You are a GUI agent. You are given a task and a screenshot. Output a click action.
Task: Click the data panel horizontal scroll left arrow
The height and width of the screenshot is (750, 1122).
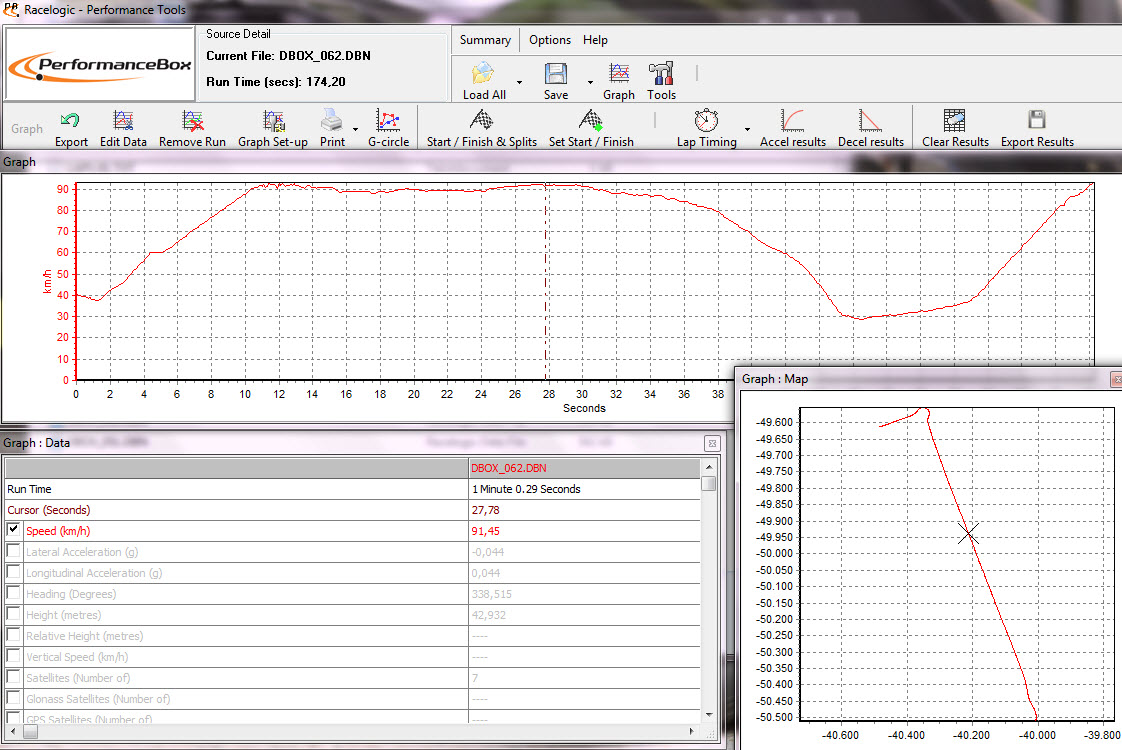[x=12, y=731]
